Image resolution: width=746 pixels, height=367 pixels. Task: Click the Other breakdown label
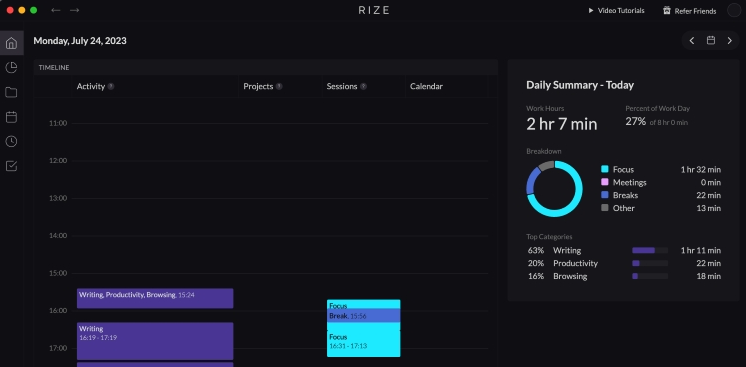tap(624, 208)
